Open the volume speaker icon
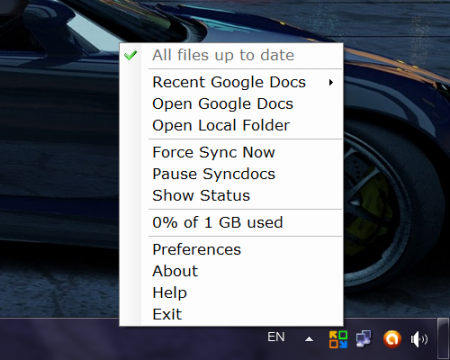 pos(419,339)
